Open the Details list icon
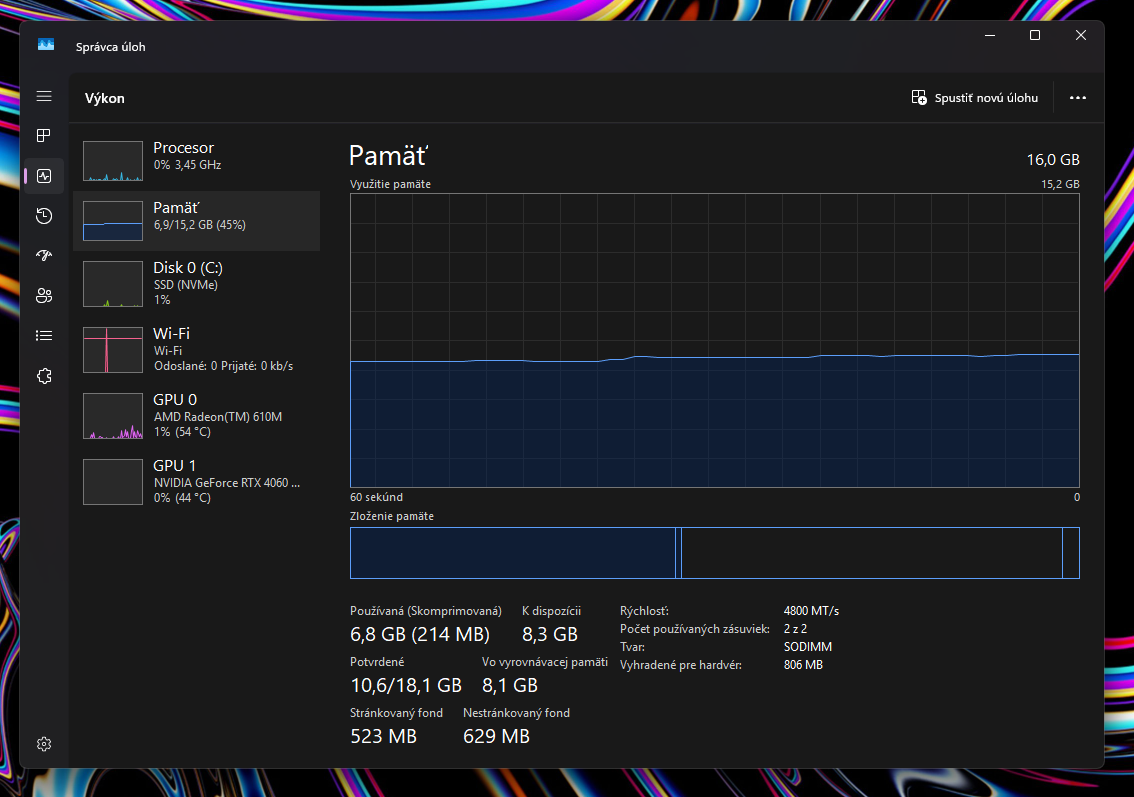Screen dimensions: 1134x797 44,336
